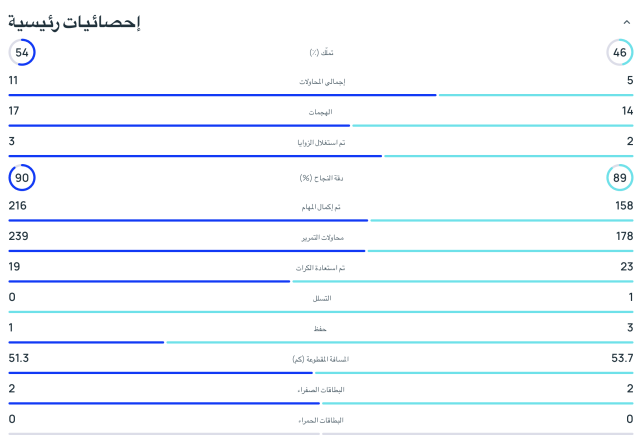640x448 pixels.
Task: Click the value 239 passing attempts
Action: [x=18, y=236]
